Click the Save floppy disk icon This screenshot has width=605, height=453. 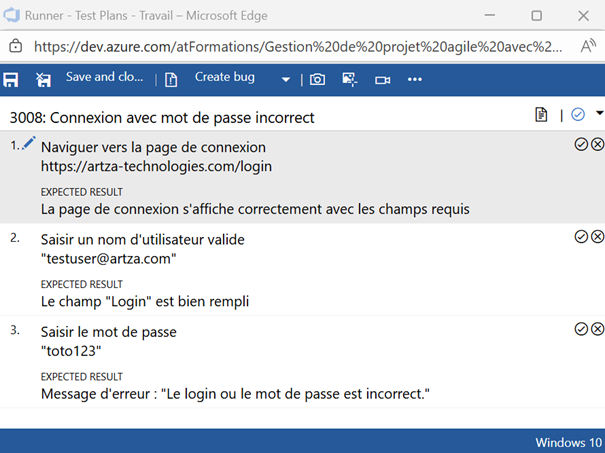[x=12, y=79]
